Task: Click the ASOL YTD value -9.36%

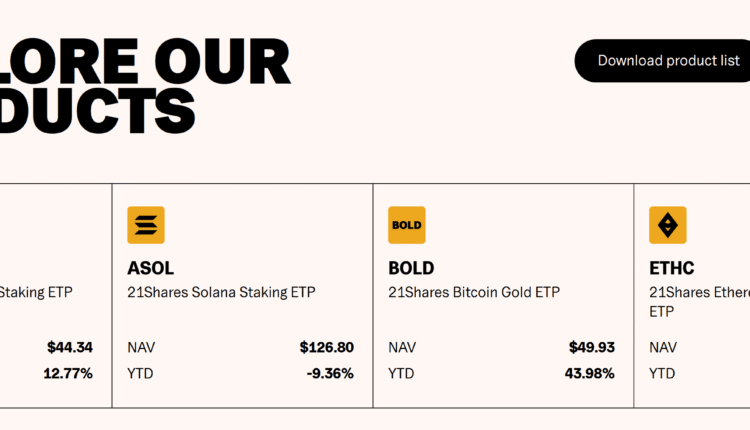Action: (x=330, y=373)
